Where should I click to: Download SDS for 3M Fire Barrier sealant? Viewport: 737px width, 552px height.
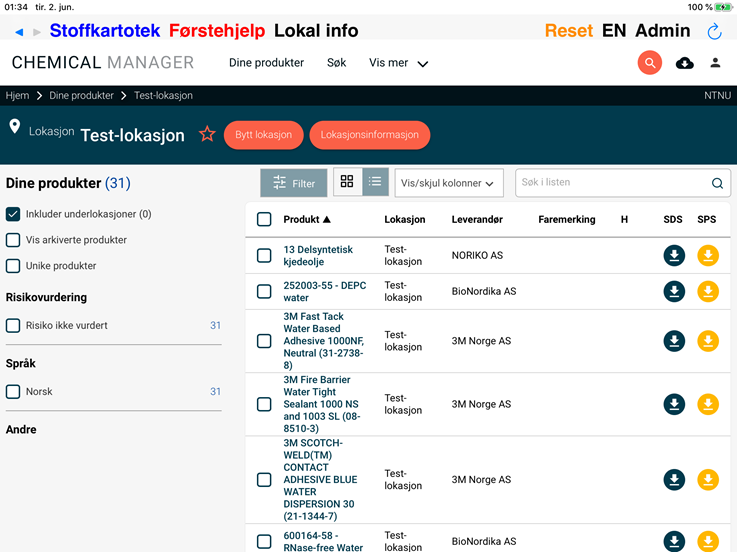pyautogui.click(x=674, y=404)
